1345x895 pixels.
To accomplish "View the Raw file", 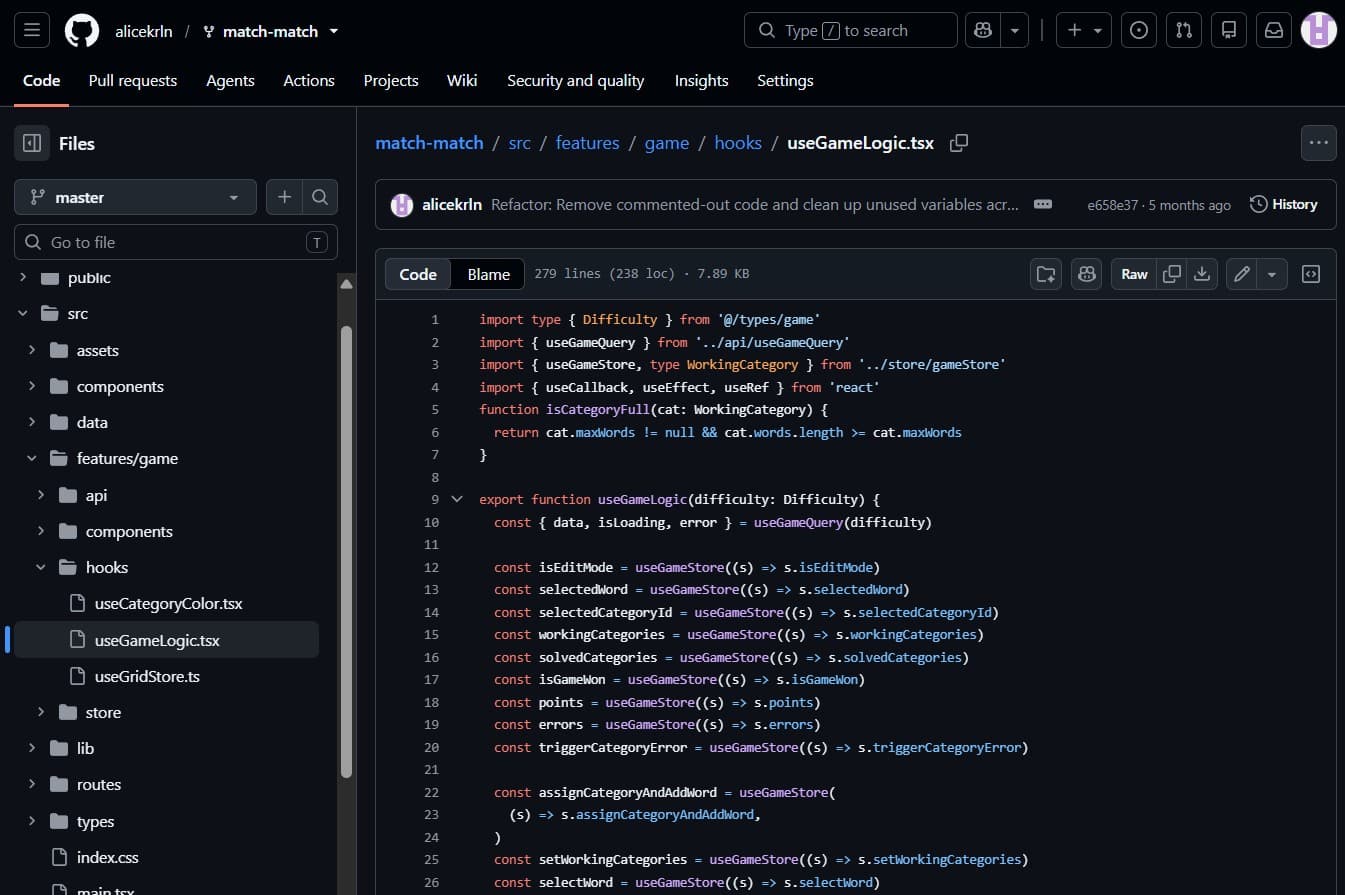I will pos(1134,274).
